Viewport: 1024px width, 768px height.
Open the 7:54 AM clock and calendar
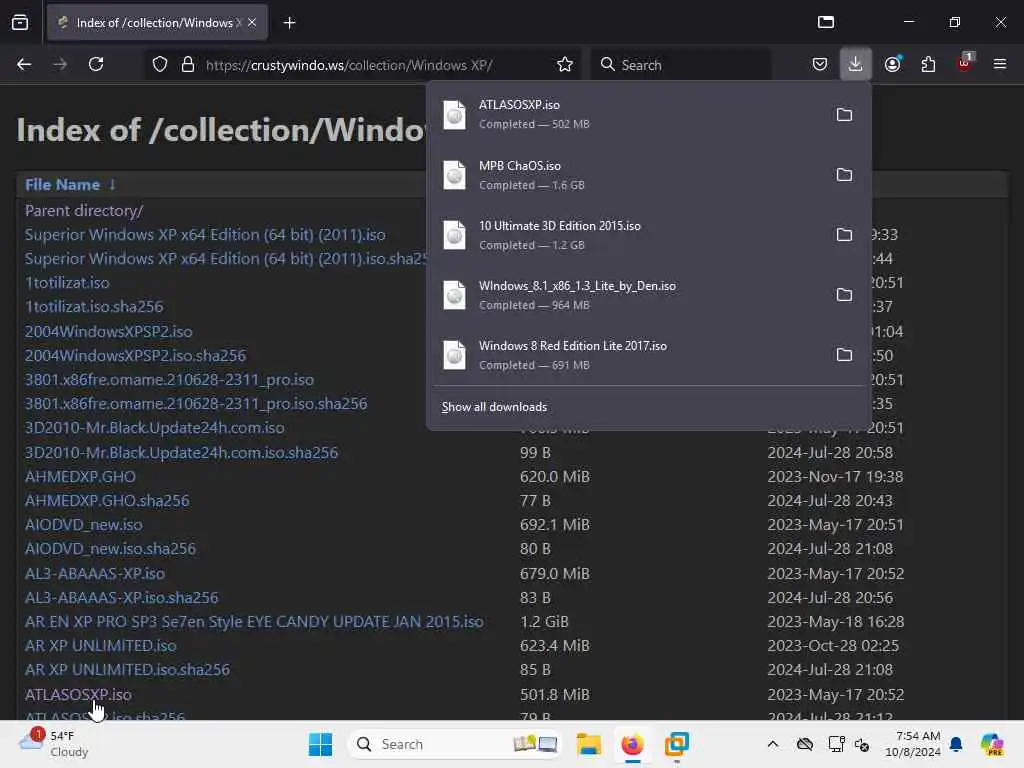913,744
